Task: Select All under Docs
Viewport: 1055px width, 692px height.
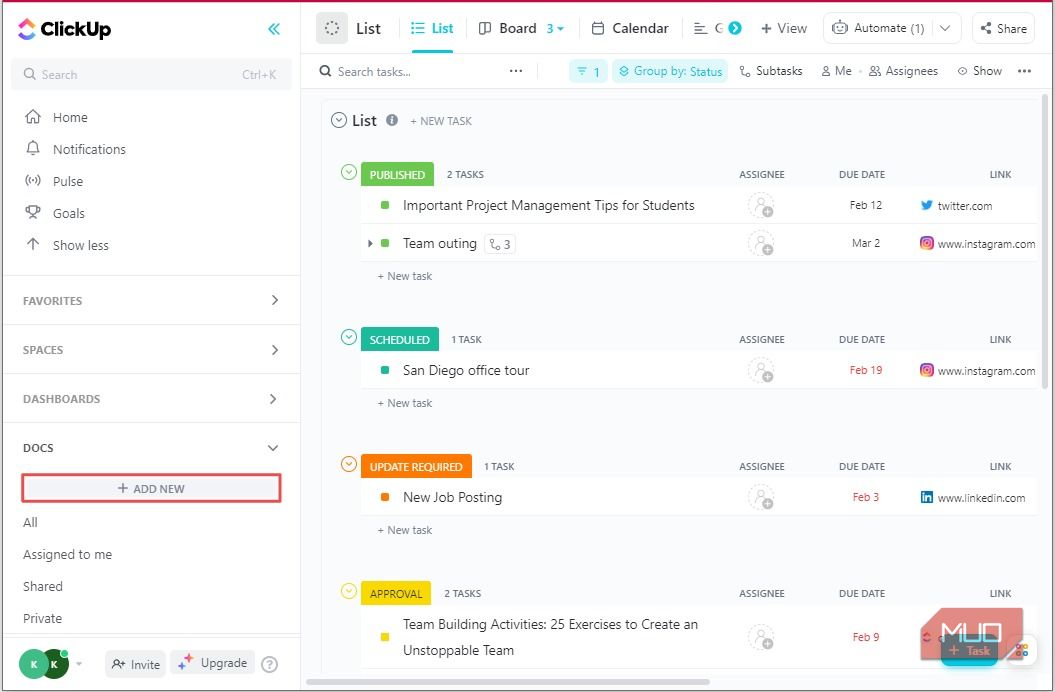Action: 30,522
